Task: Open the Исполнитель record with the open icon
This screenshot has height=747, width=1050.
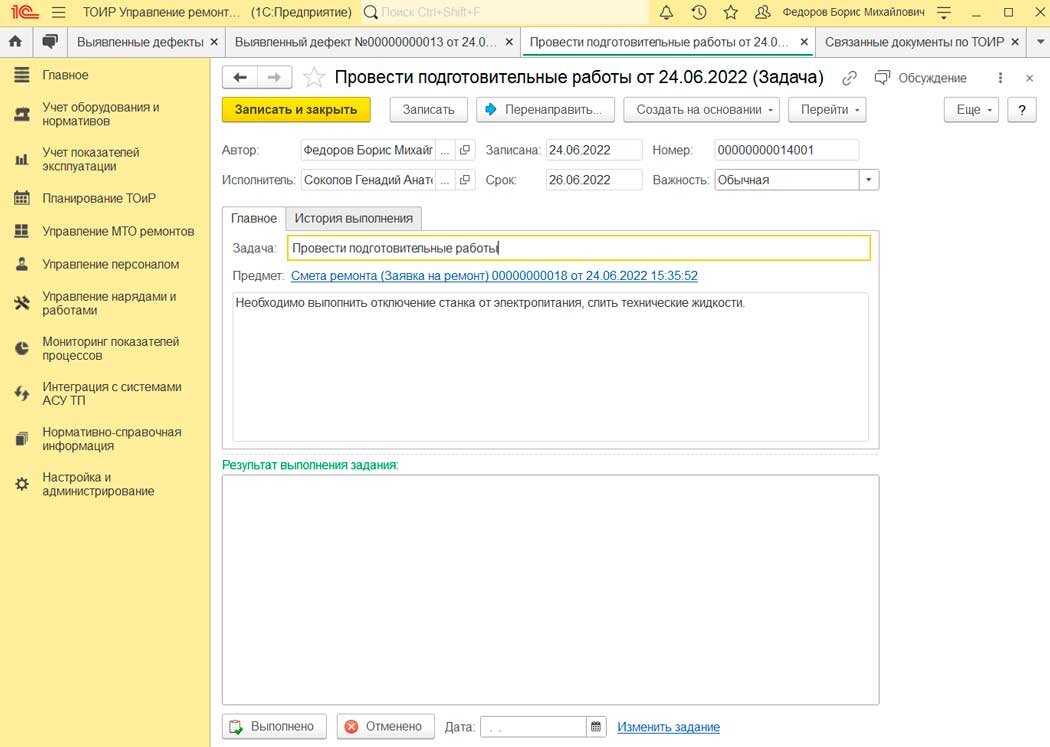Action: coord(465,179)
